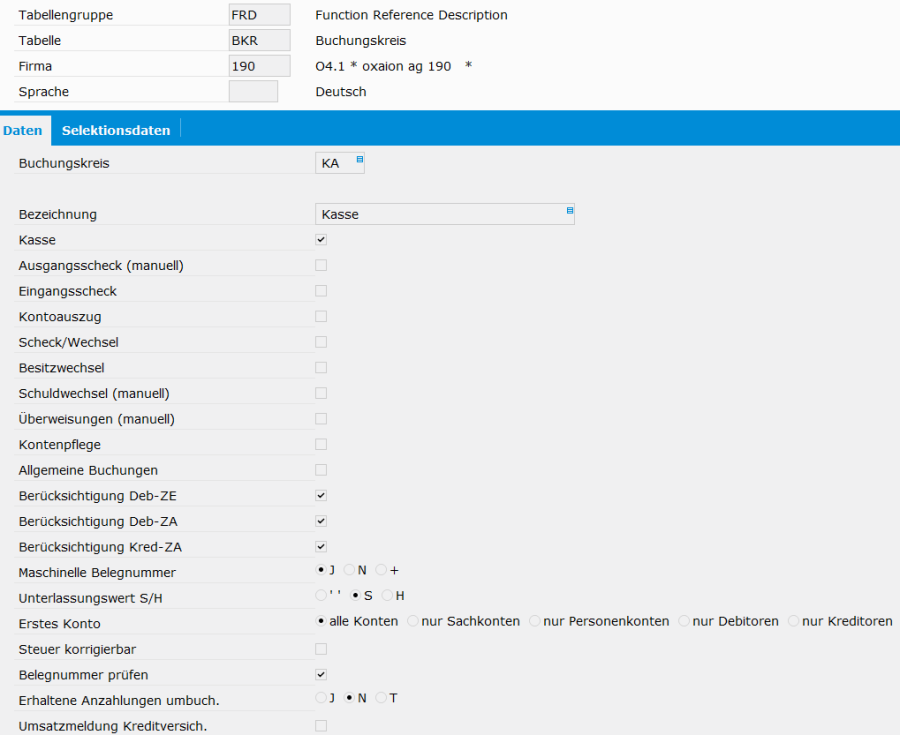Click the 'Unterlassungswert S/H' label

90,598
